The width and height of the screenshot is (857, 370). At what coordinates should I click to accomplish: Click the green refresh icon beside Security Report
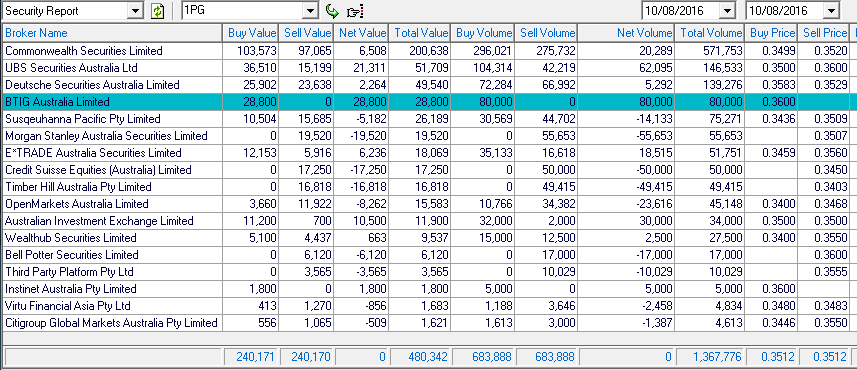pyautogui.click(x=157, y=11)
